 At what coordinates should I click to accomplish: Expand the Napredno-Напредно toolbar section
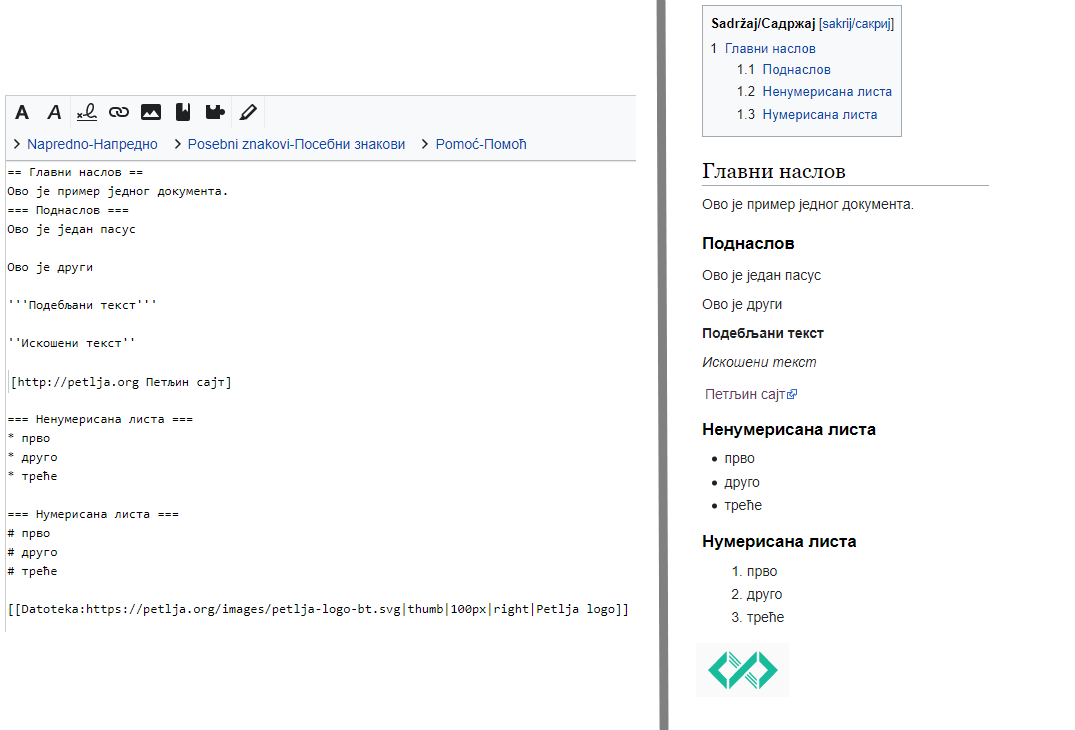click(x=91, y=144)
